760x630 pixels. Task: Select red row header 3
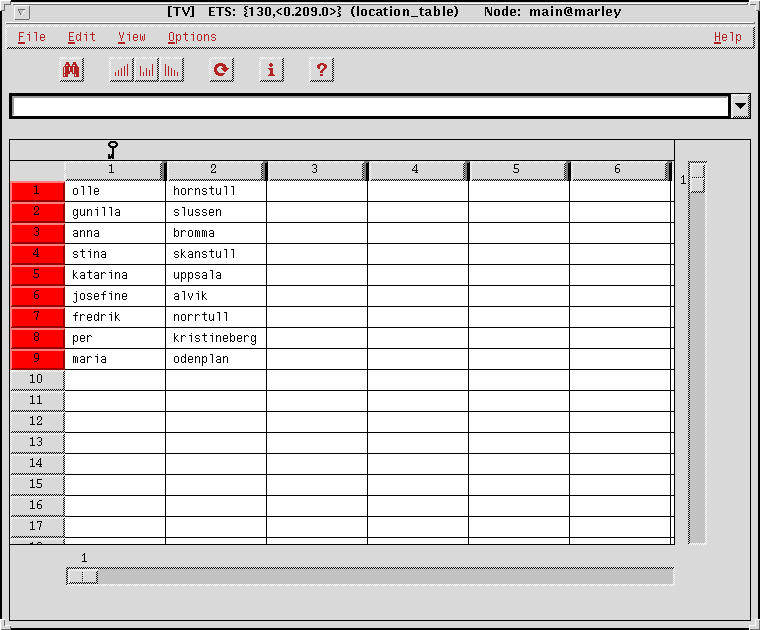point(37,233)
